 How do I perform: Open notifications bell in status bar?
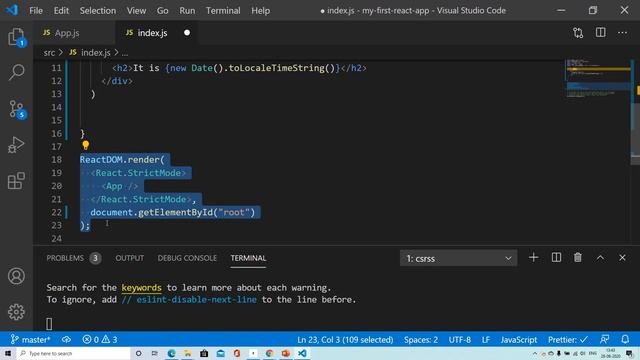click(x=625, y=340)
